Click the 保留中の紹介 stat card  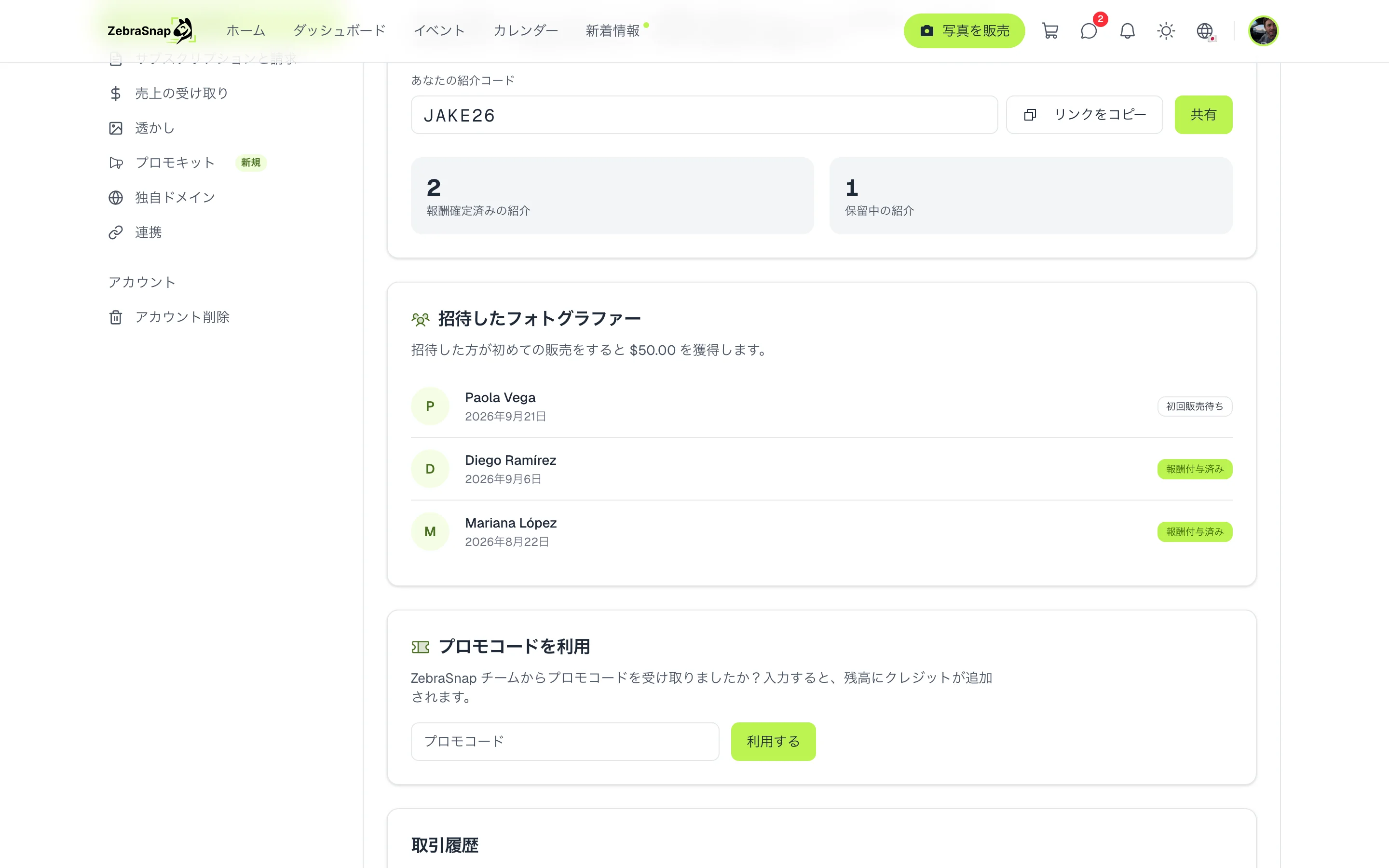point(1031,196)
